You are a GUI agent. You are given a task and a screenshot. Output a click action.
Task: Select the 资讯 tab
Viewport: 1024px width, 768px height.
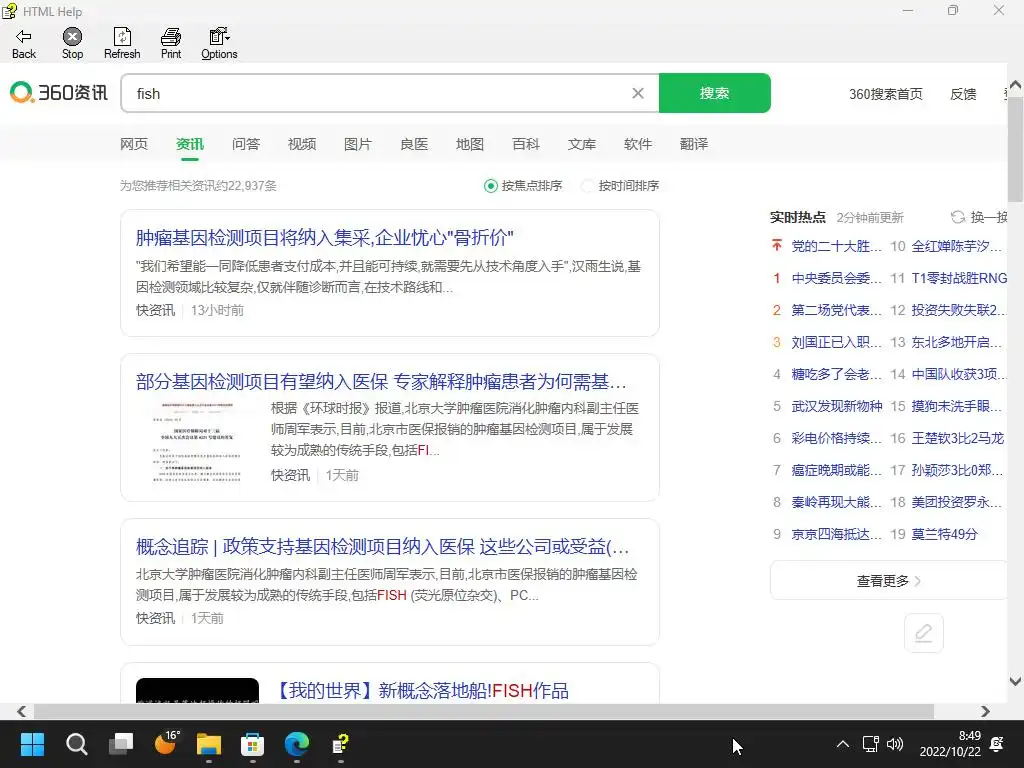click(x=189, y=144)
